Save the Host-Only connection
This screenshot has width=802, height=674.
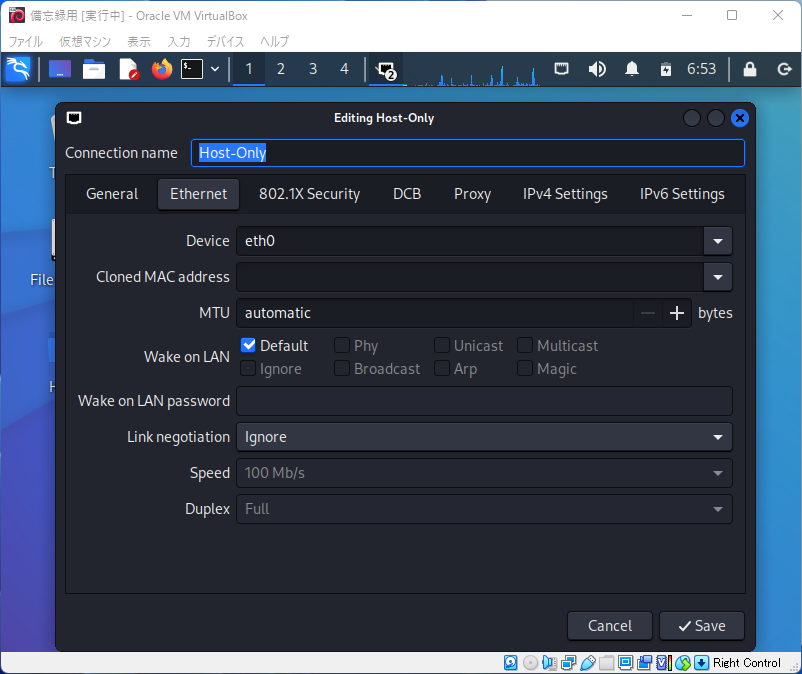point(702,626)
